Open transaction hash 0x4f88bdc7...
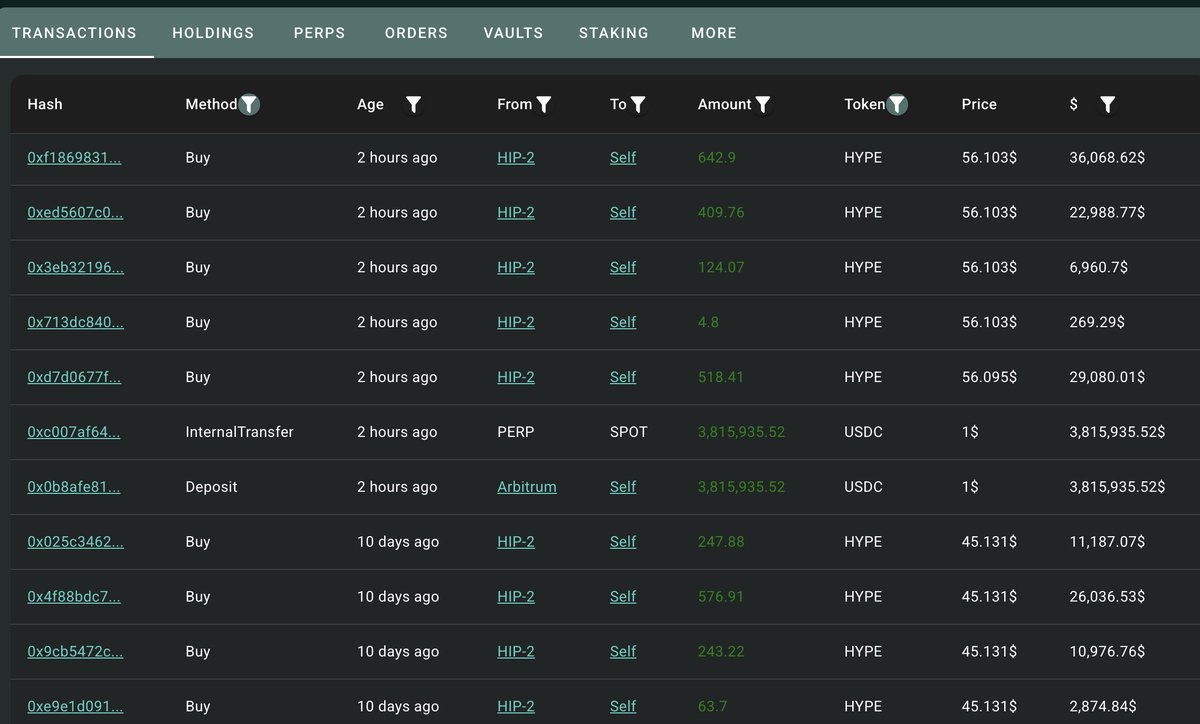 74,597
